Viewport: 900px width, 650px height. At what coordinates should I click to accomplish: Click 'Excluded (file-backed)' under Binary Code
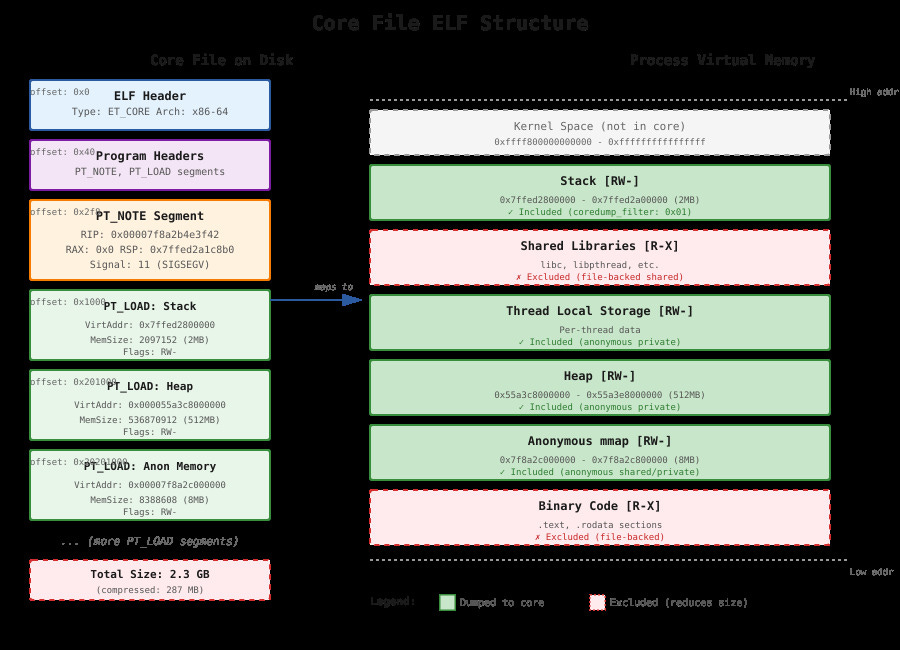(600, 537)
